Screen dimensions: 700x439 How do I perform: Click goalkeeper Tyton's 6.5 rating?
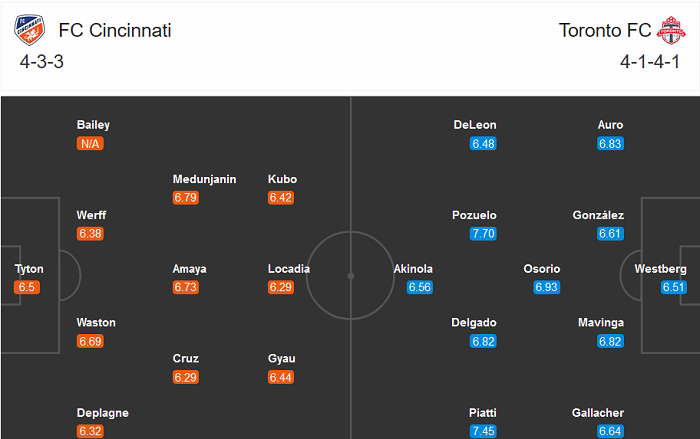(x=26, y=288)
